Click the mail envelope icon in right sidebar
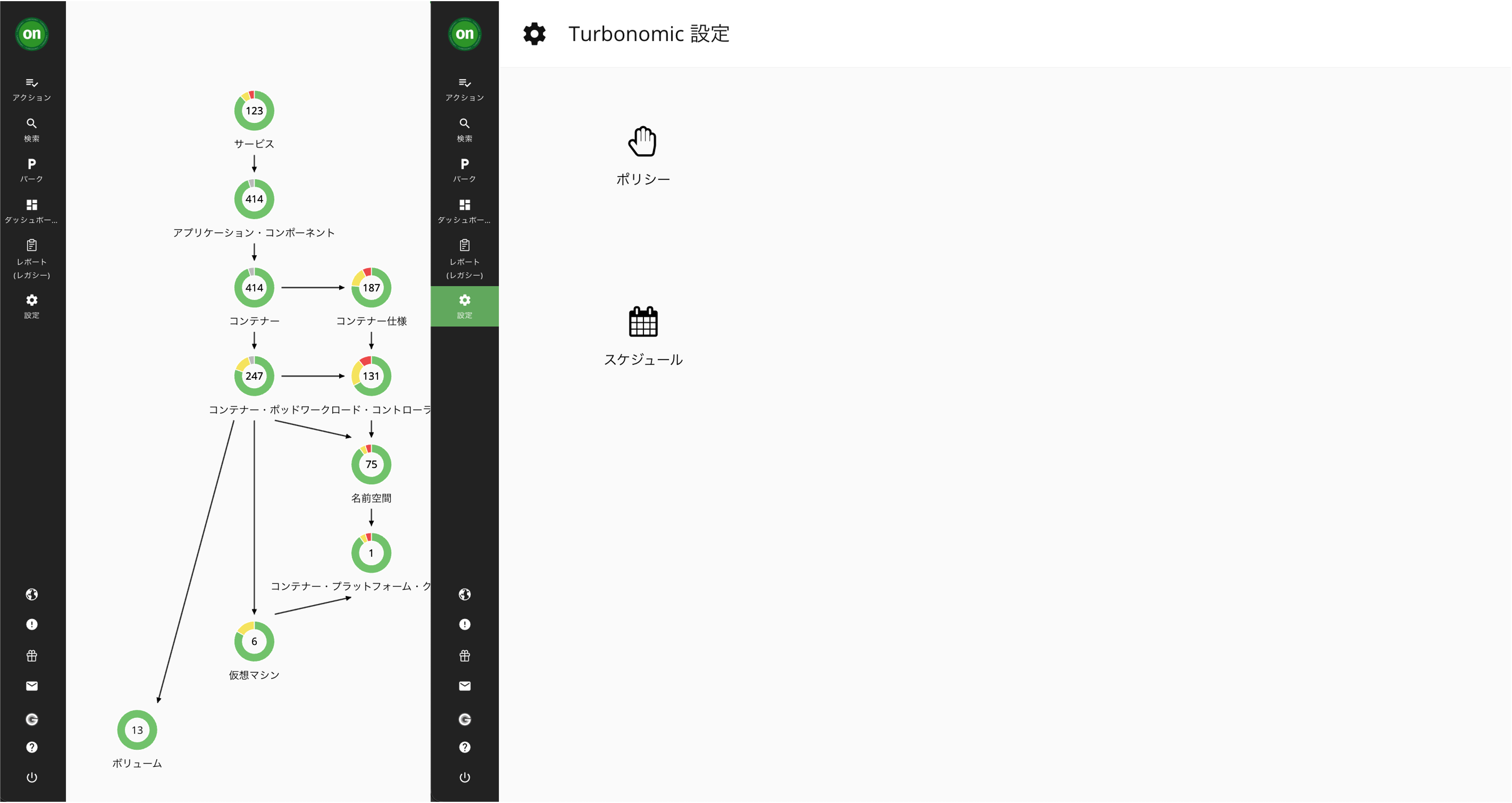 (x=464, y=686)
